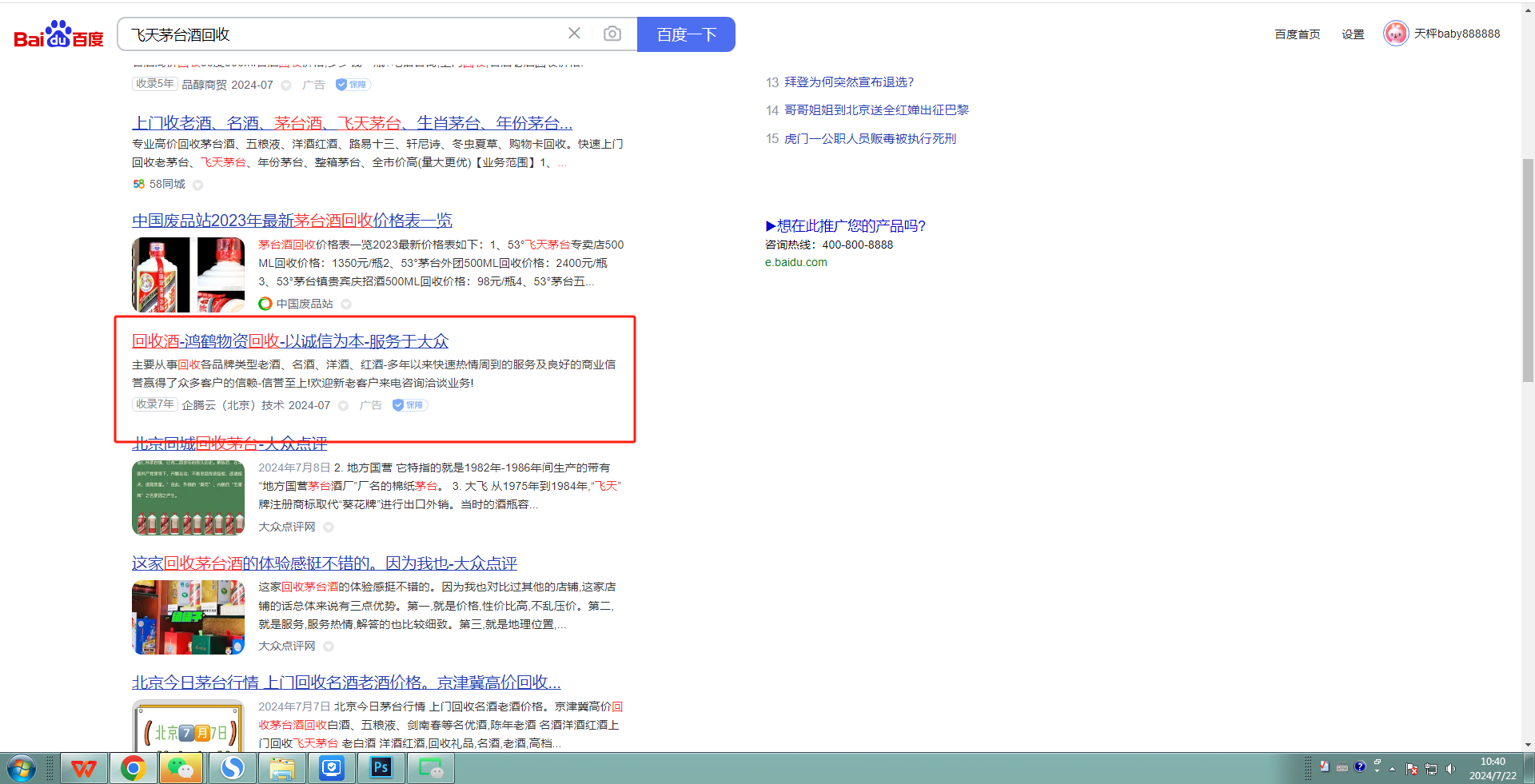Click the Baidu logo
The width and height of the screenshot is (1535, 784).
click(58, 34)
